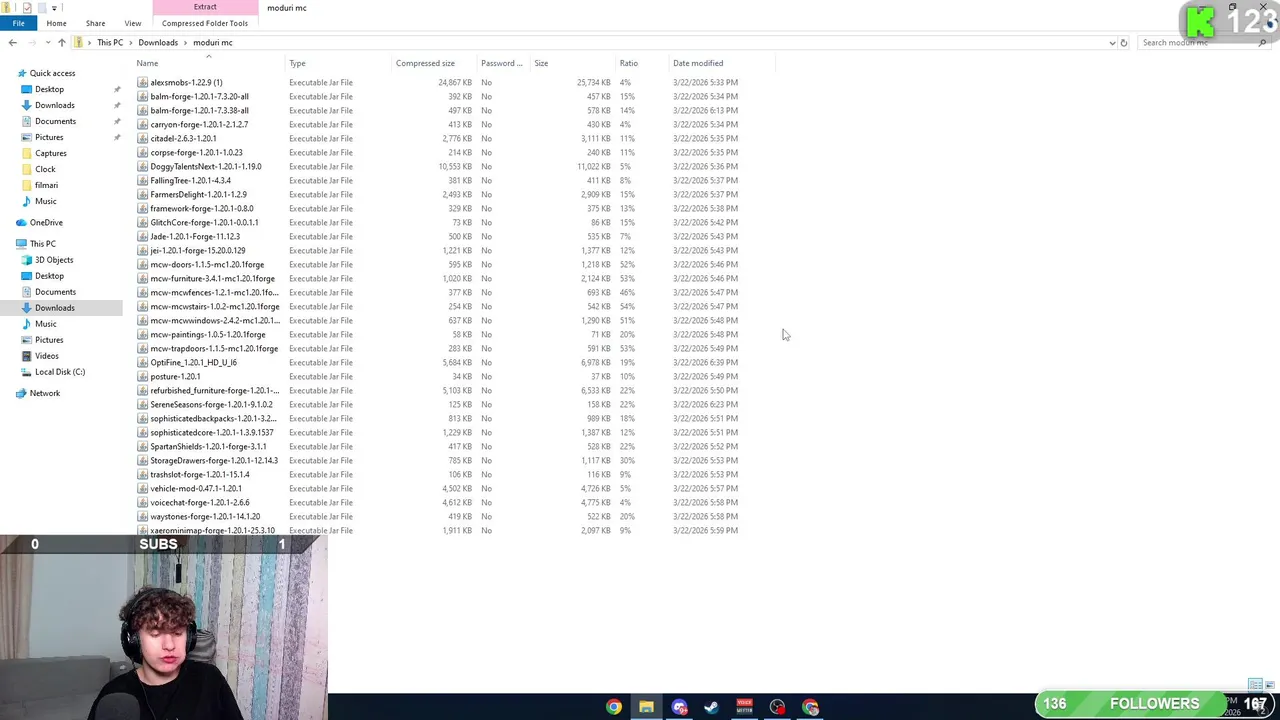Open the Captures folder
Image resolution: width=1280 pixels, height=720 pixels.
[x=51, y=153]
